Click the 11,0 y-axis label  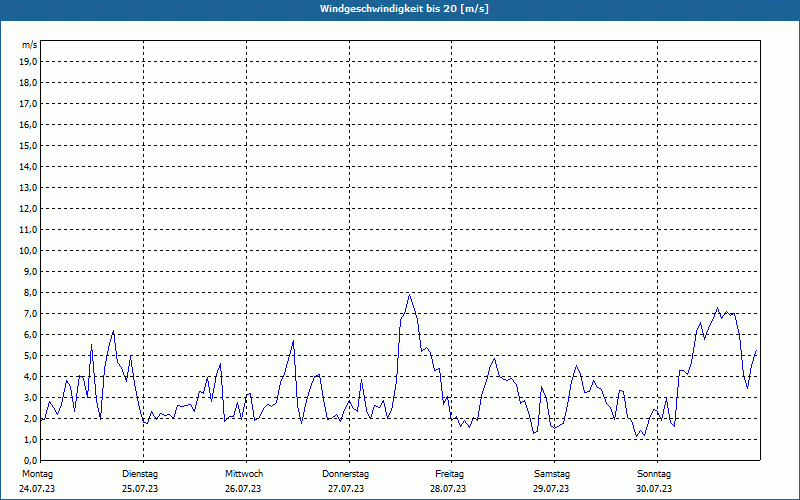(28, 230)
